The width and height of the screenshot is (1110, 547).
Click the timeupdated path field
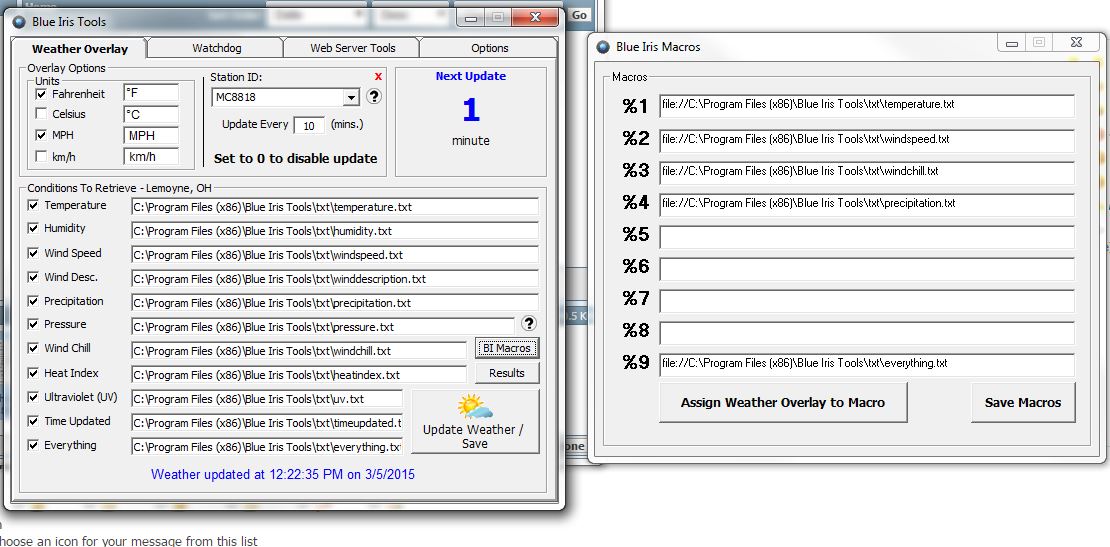tap(267, 423)
